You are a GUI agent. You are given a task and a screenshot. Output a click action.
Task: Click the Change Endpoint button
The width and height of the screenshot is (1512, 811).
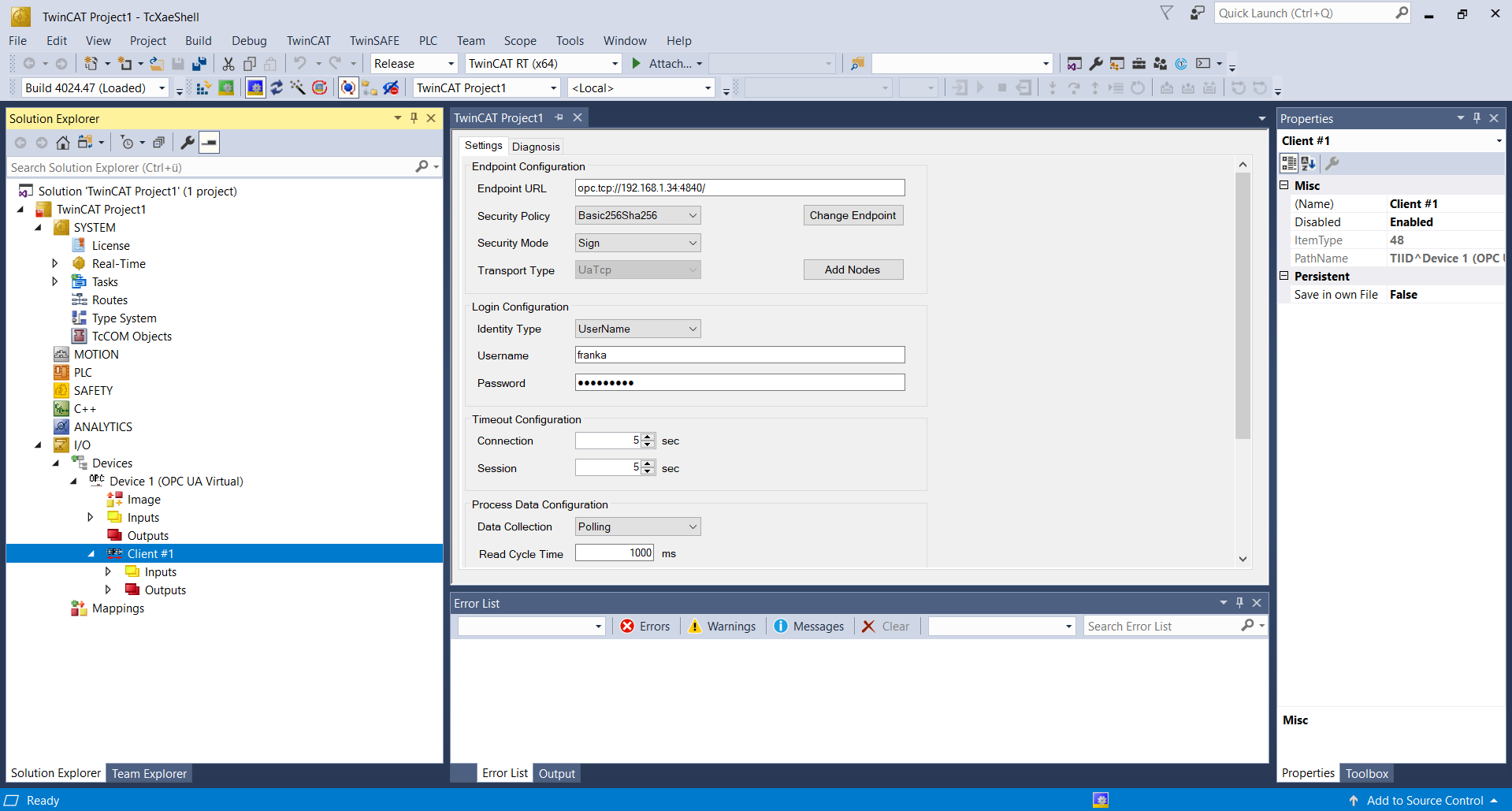(853, 216)
